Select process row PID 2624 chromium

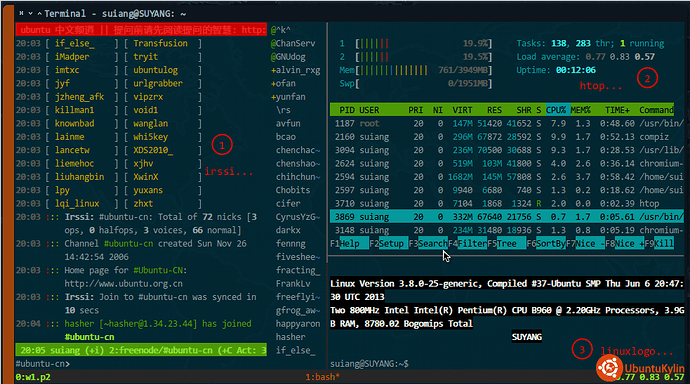click(506, 164)
